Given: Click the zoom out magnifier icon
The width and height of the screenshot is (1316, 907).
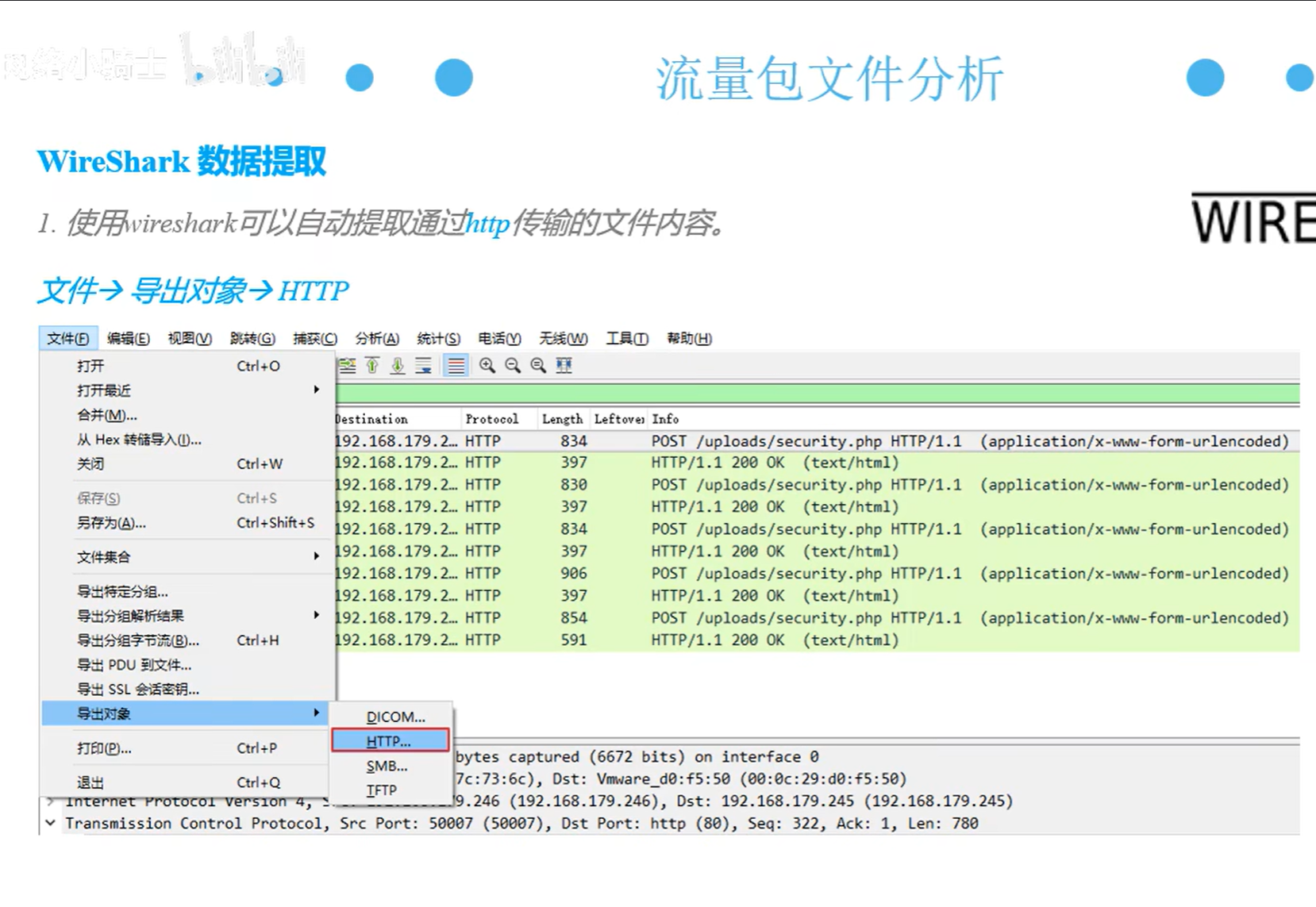Looking at the screenshot, I should [x=513, y=366].
